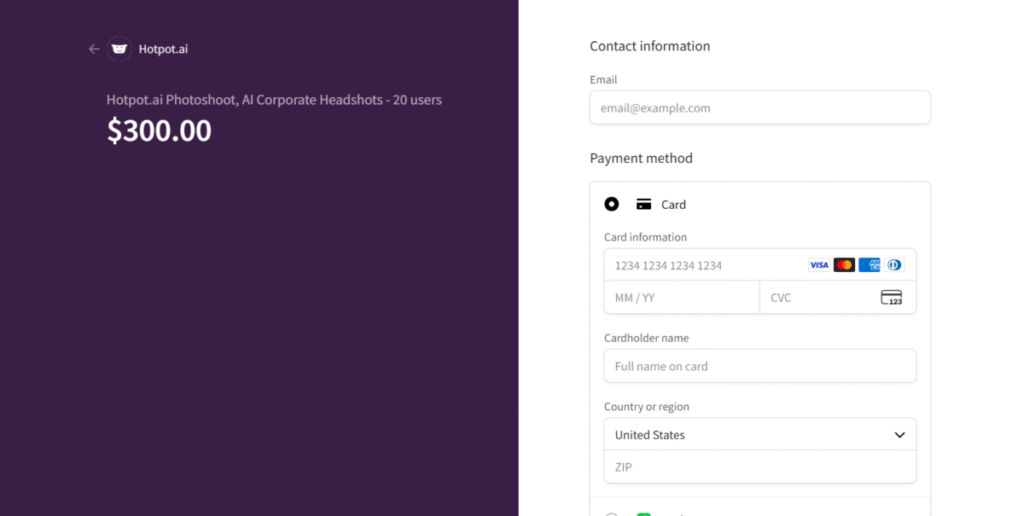Select the Diners Club brand icon

coord(894,265)
